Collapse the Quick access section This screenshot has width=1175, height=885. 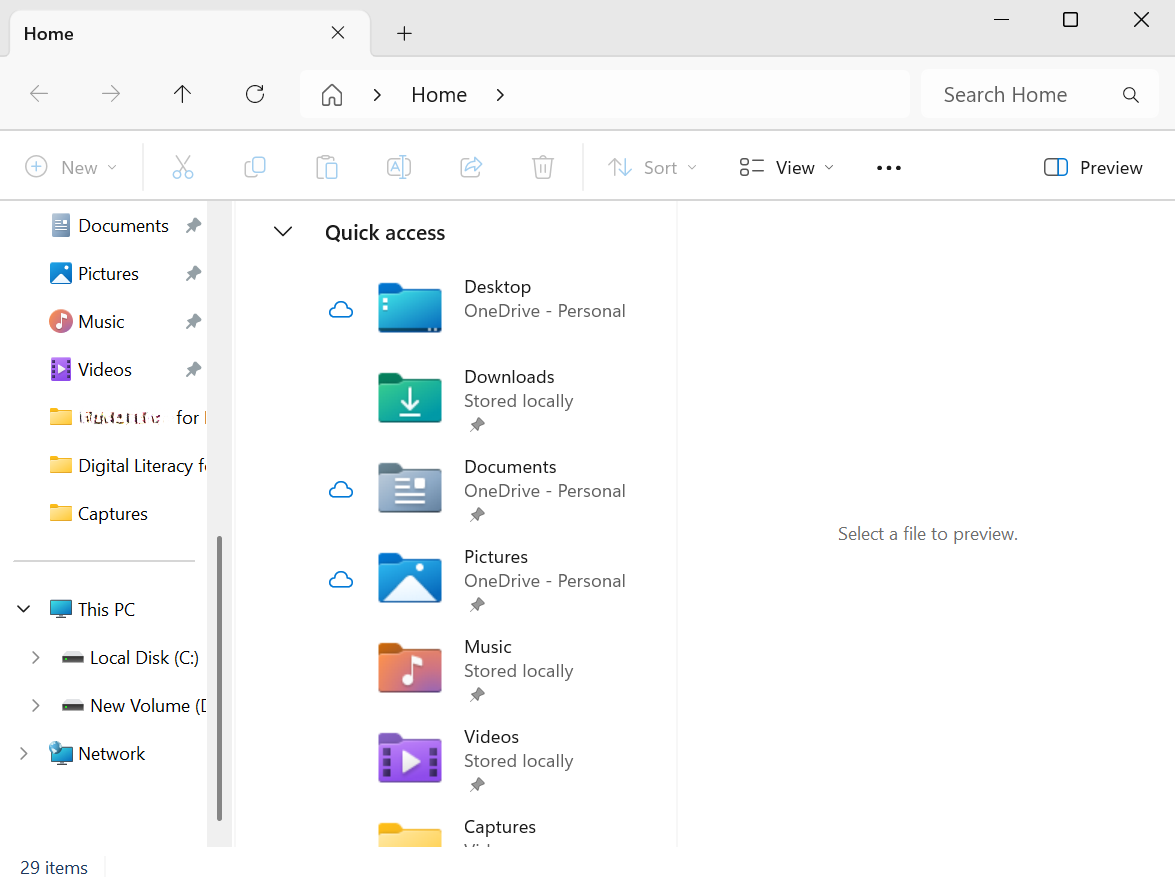tap(283, 232)
